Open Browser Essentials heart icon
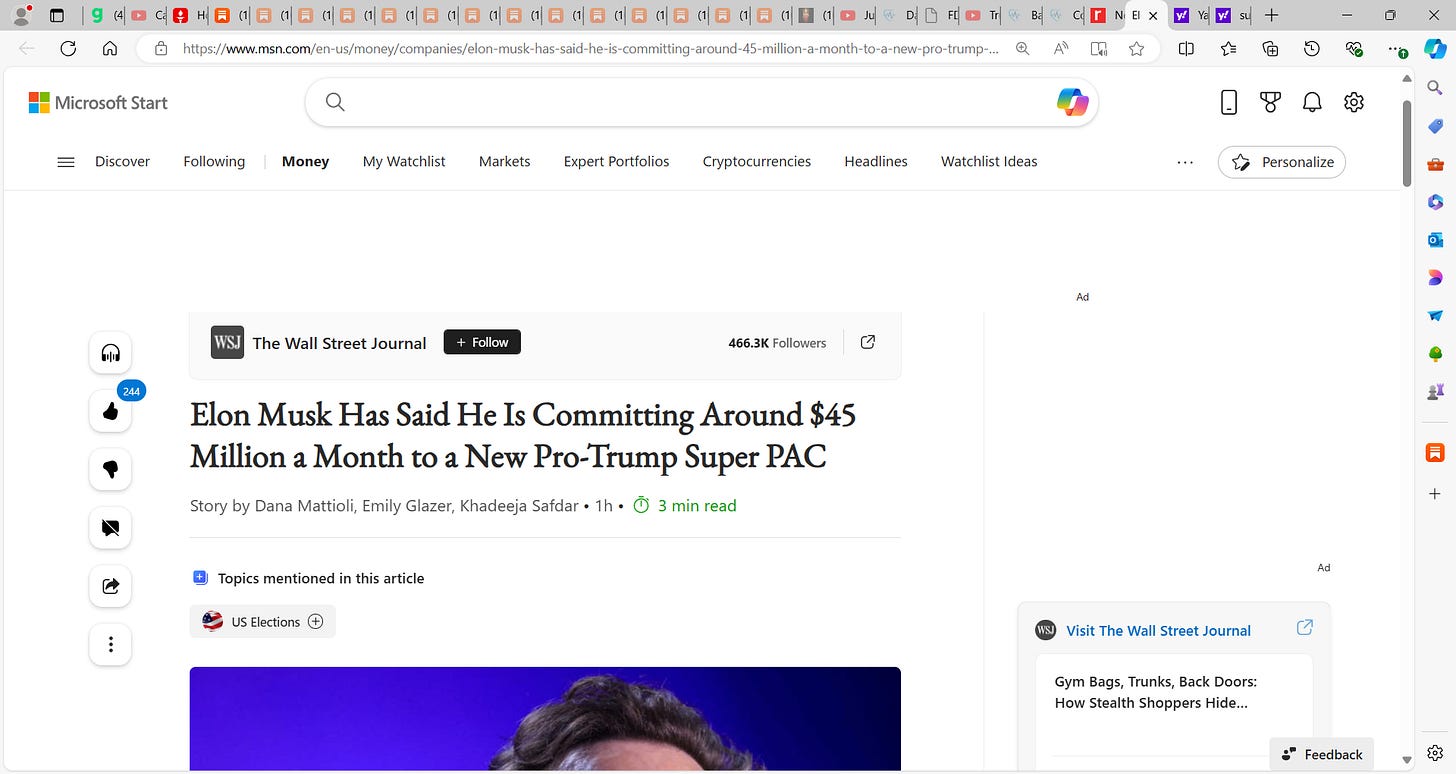The height and width of the screenshot is (774, 1456). point(1354,48)
